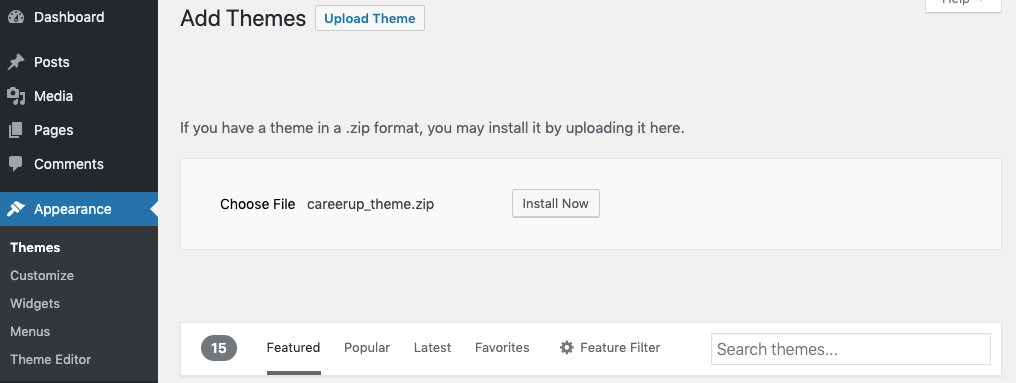The image size is (1016, 383).
Task: Expand the Feature Filter options
Action: pyautogui.click(x=610, y=348)
